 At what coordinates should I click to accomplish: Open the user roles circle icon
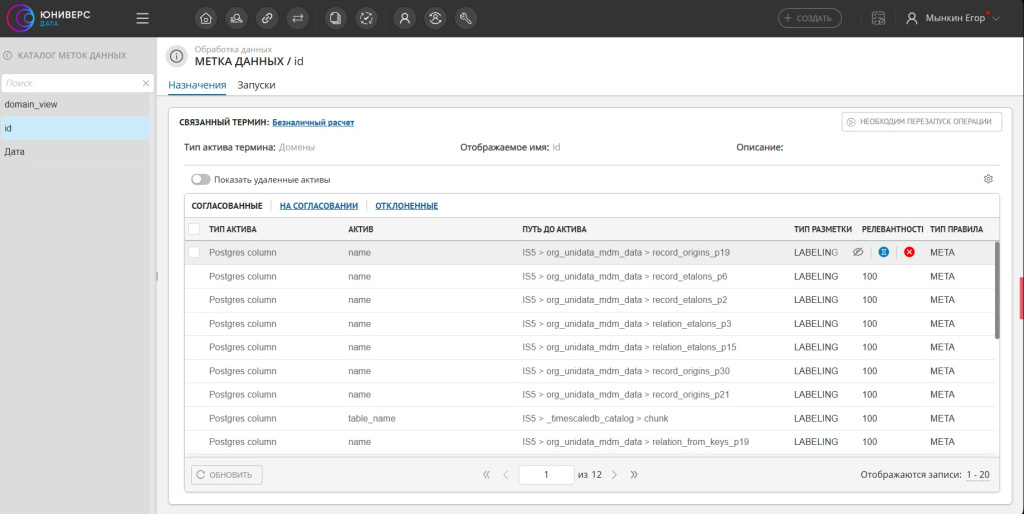436,18
